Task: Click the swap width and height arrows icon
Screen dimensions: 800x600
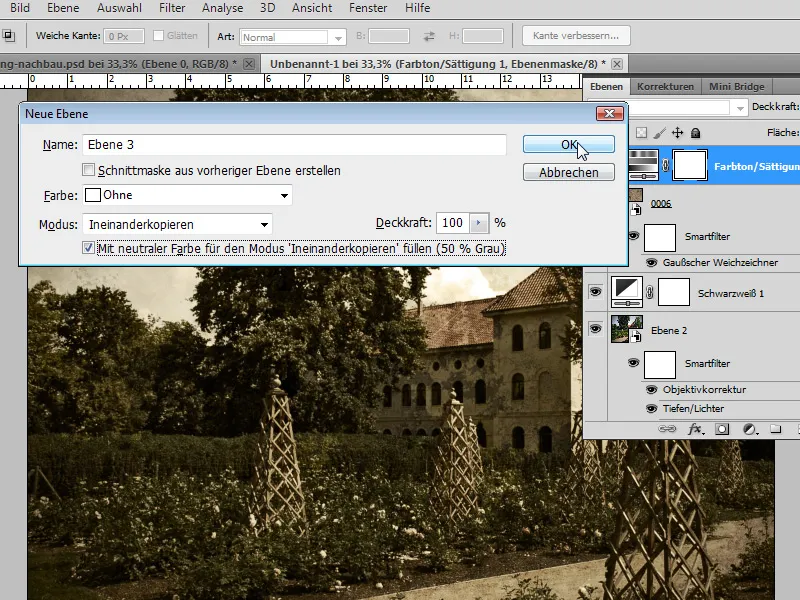Action: click(429, 36)
